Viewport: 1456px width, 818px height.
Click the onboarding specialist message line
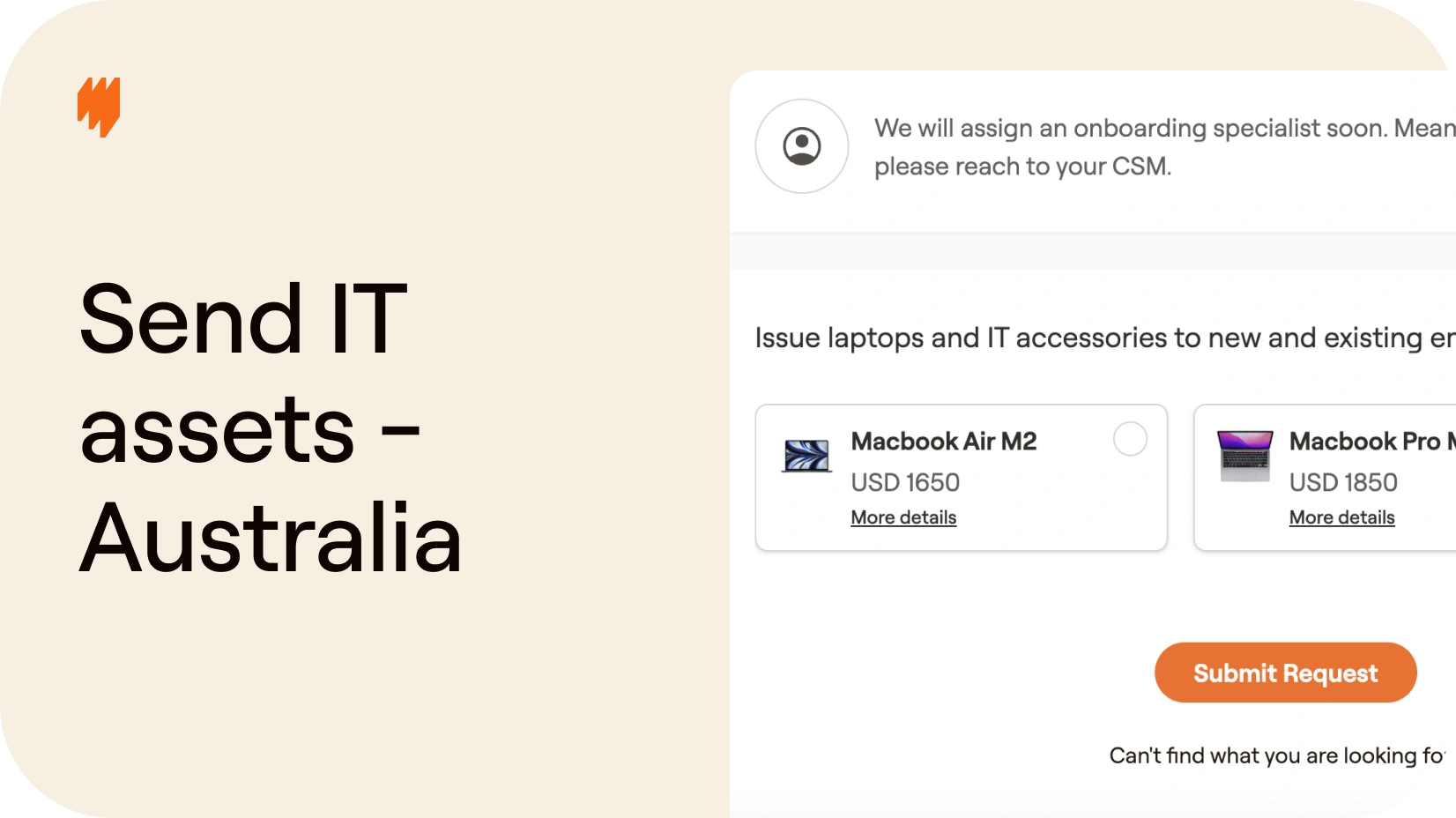pos(1165,128)
